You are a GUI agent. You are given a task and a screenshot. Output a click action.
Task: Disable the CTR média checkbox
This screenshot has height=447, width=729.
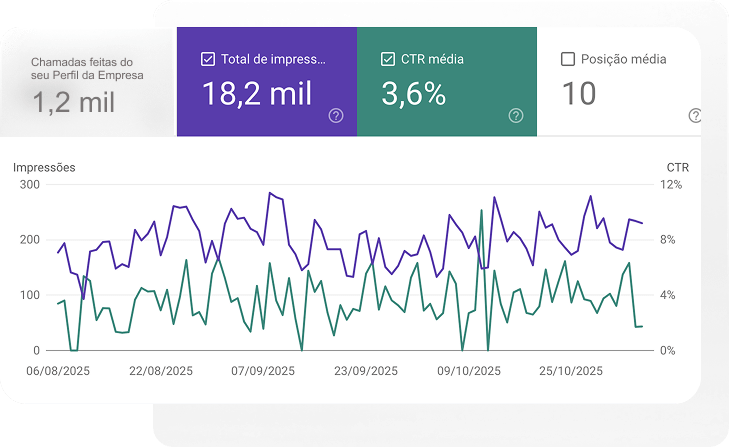388,59
